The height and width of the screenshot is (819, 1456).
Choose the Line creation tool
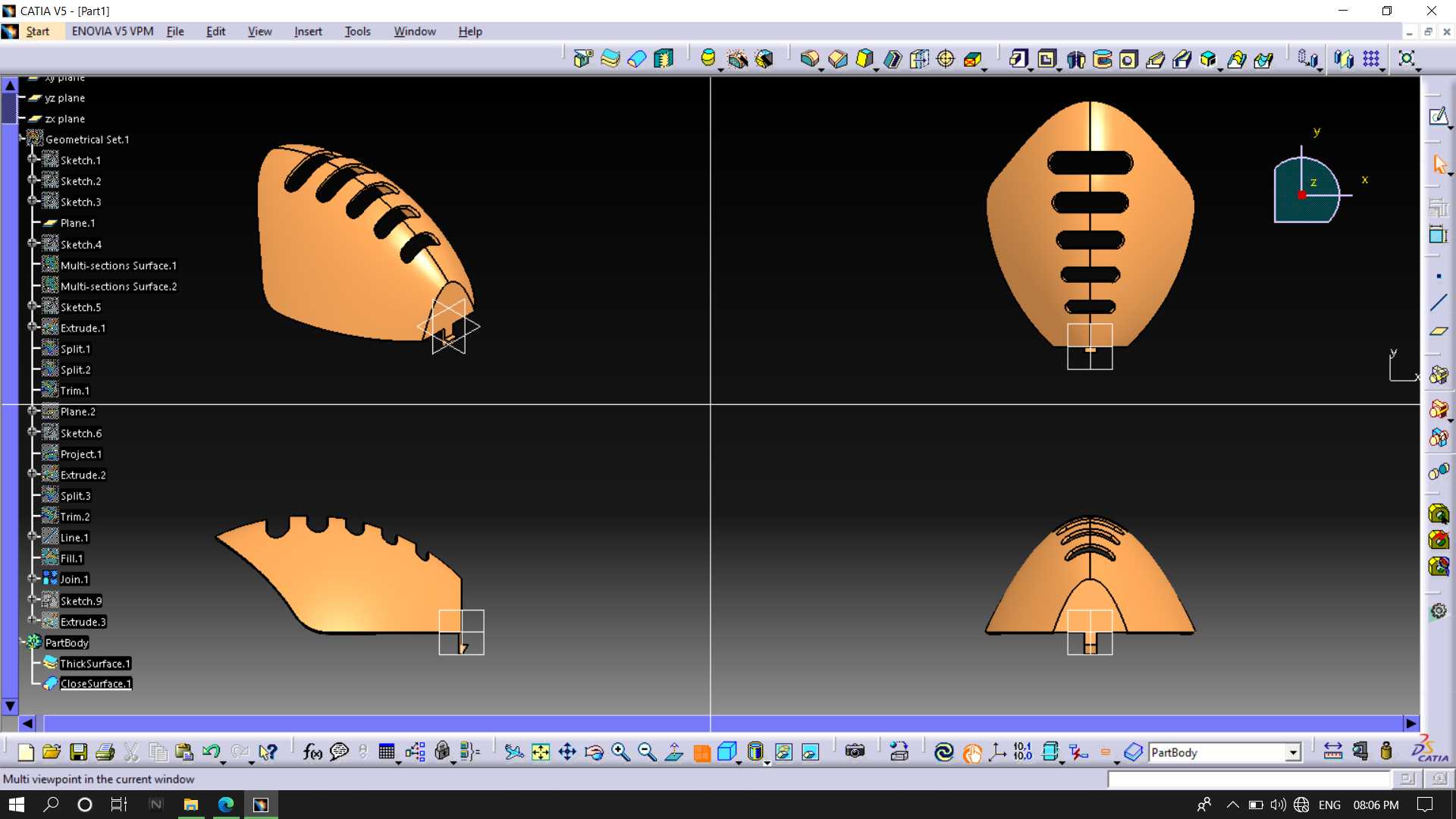[x=1439, y=303]
